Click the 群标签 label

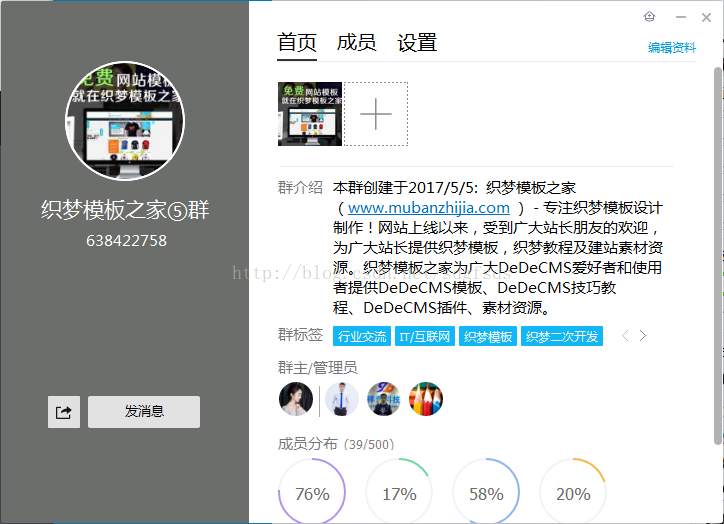click(x=300, y=335)
